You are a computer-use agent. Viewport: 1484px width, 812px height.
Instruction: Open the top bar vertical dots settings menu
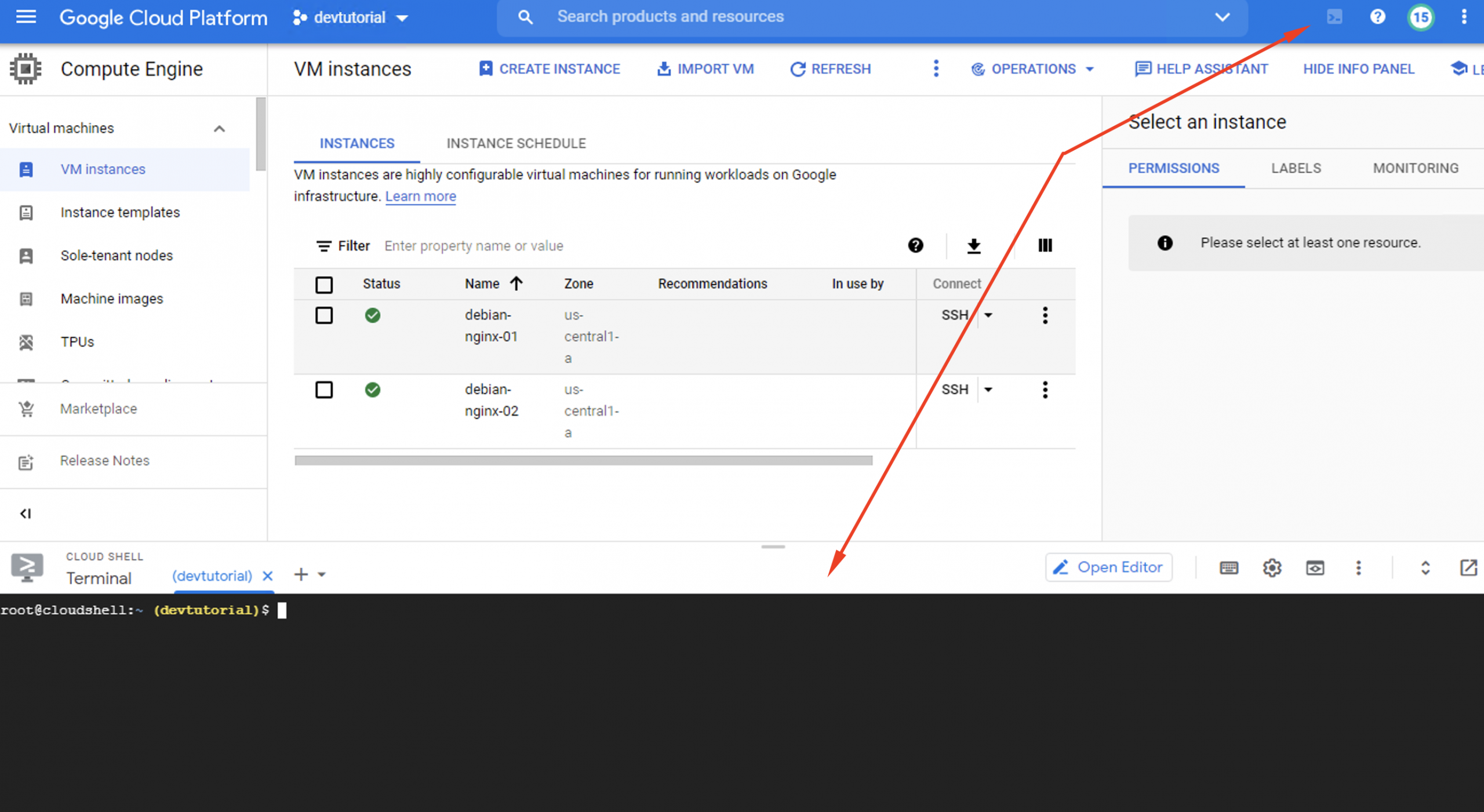coord(1464,17)
